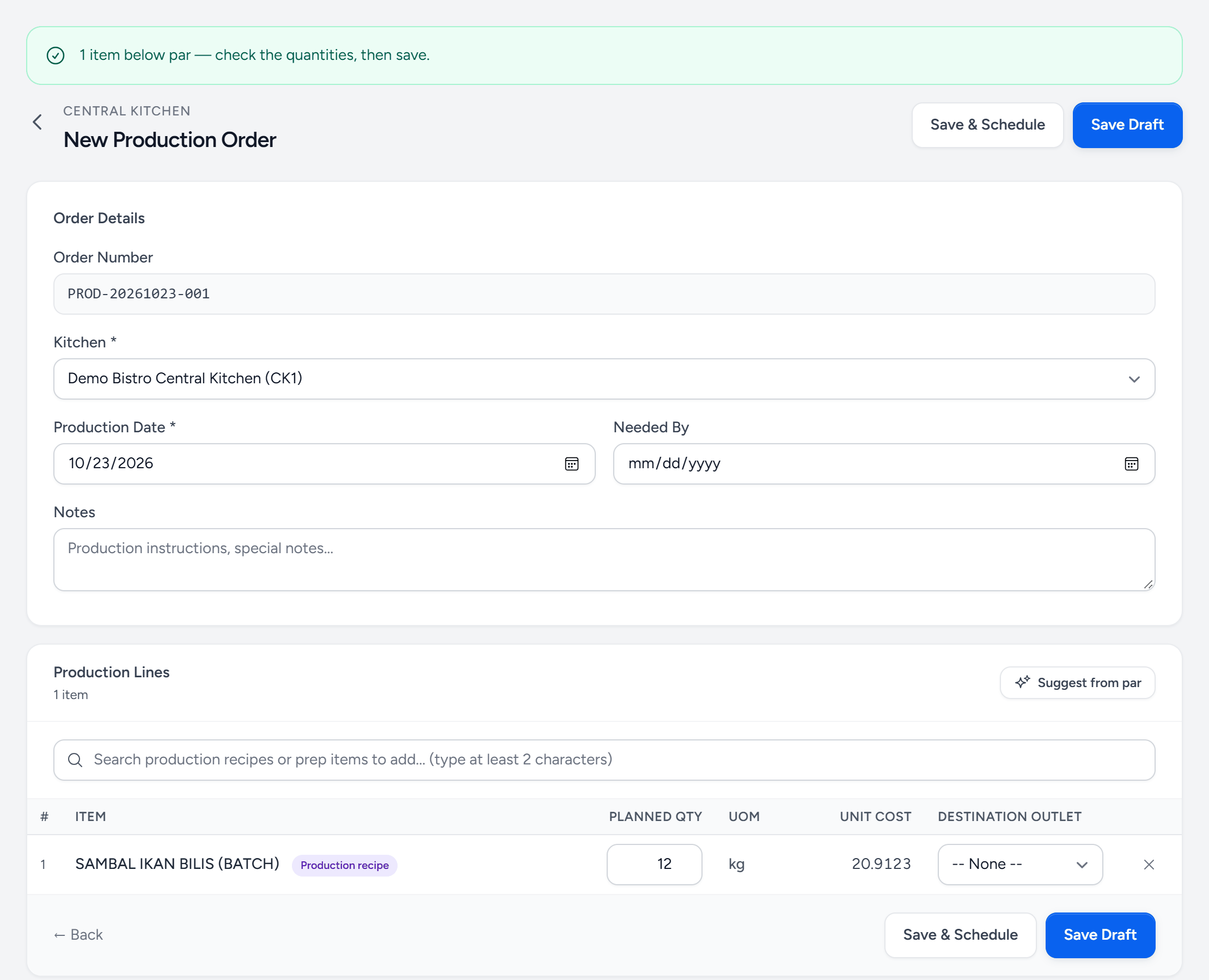Open the Kitchen dropdown

pyautogui.click(x=604, y=379)
